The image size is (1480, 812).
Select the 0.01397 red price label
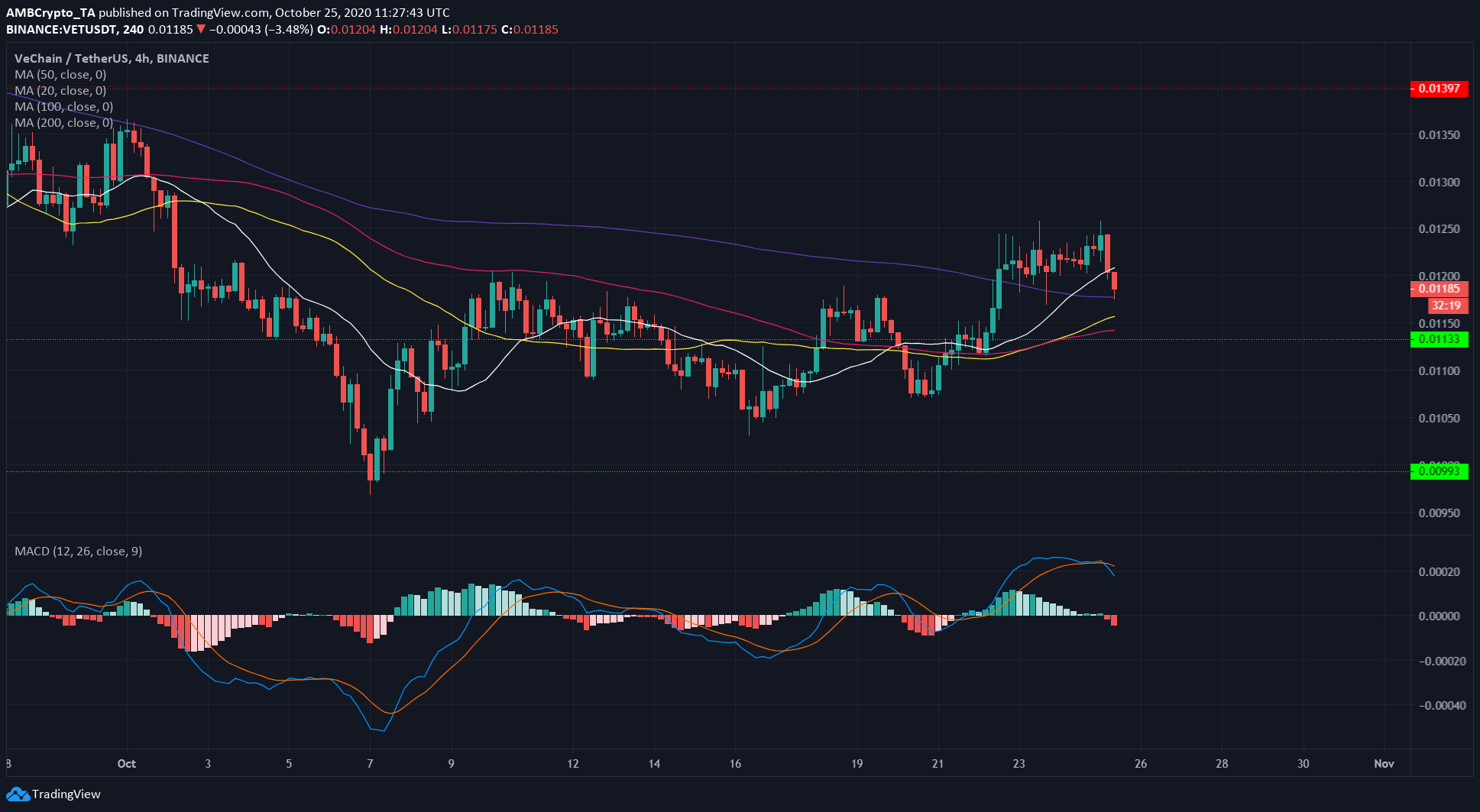pyautogui.click(x=1440, y=89)
